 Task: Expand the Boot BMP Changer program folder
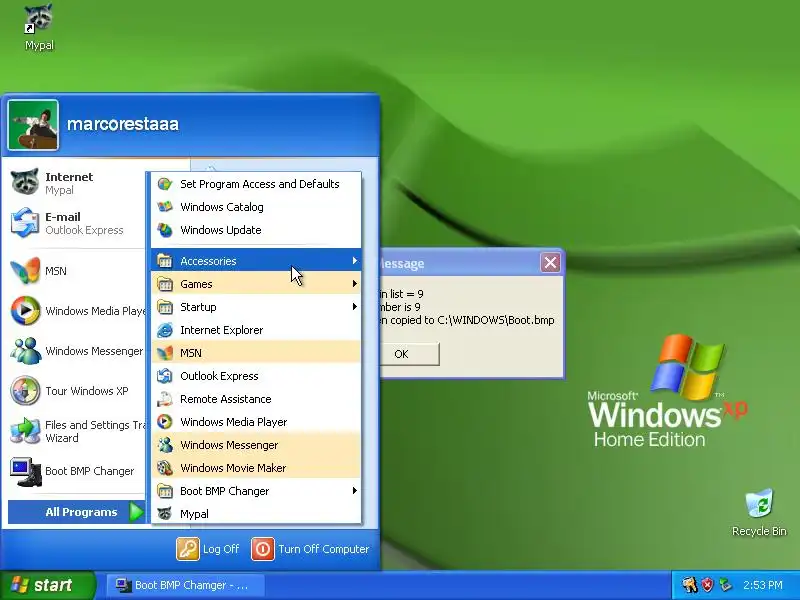pyautogui.click(x=256, y=491)
